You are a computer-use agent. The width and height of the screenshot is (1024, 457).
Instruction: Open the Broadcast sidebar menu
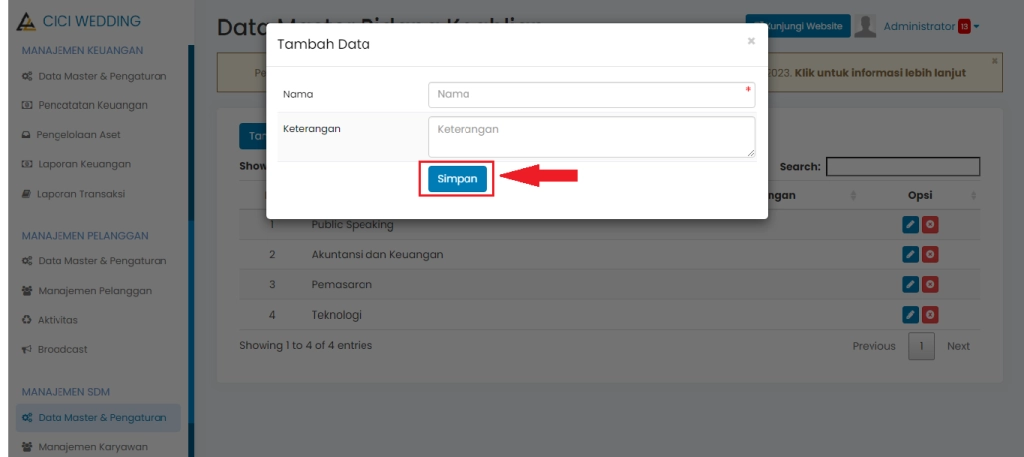point(62,350)
